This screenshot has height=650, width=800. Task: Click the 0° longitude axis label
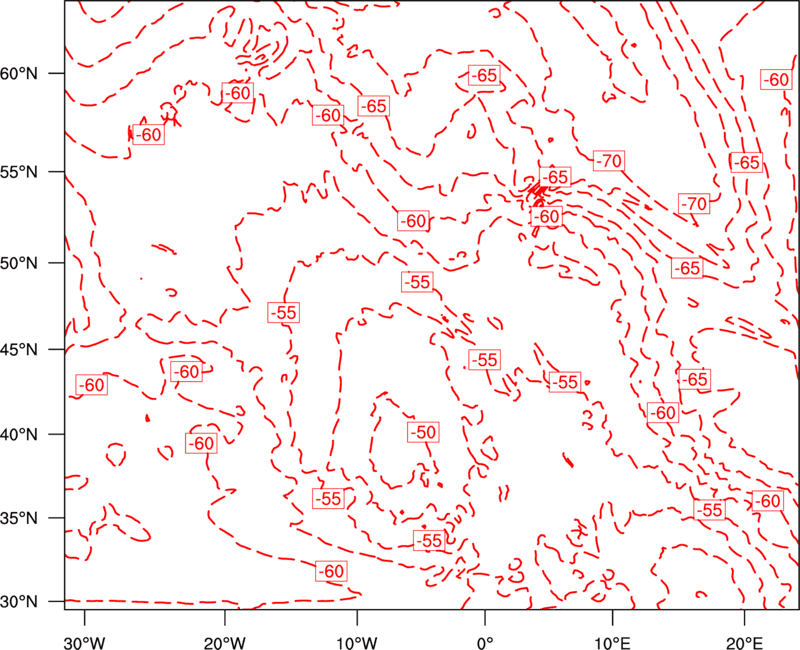tap(485, 642)
